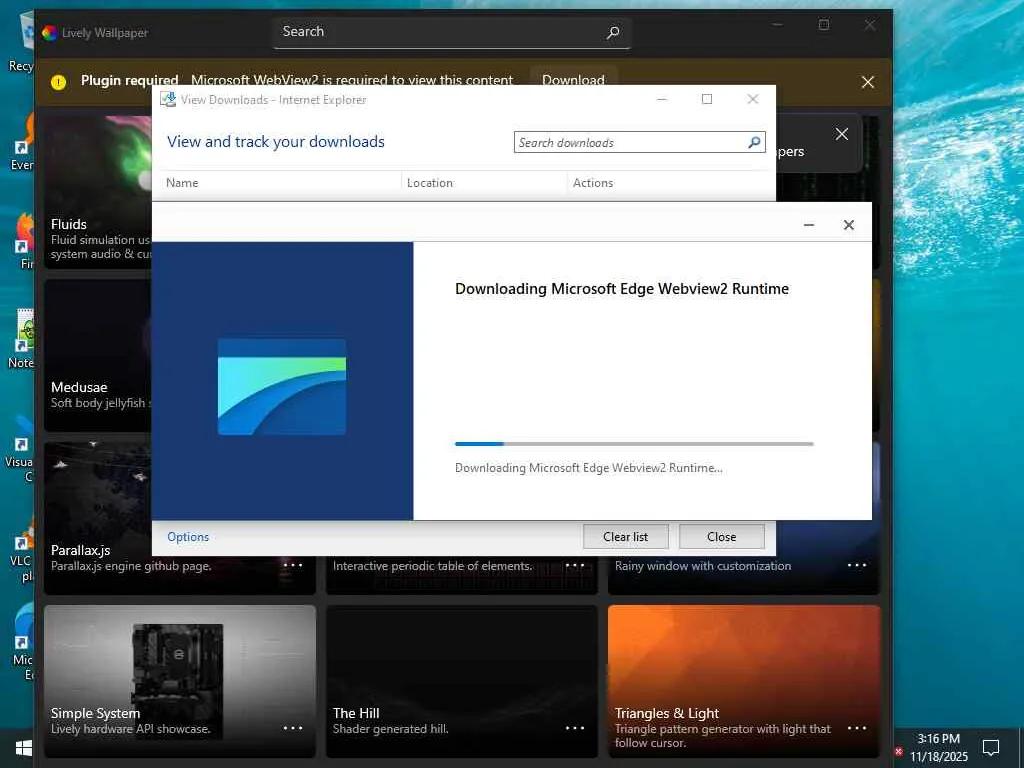Click the 'View and track your downloads' heading
This screenshot has width=1024, height=768.
tap(276, 142)
